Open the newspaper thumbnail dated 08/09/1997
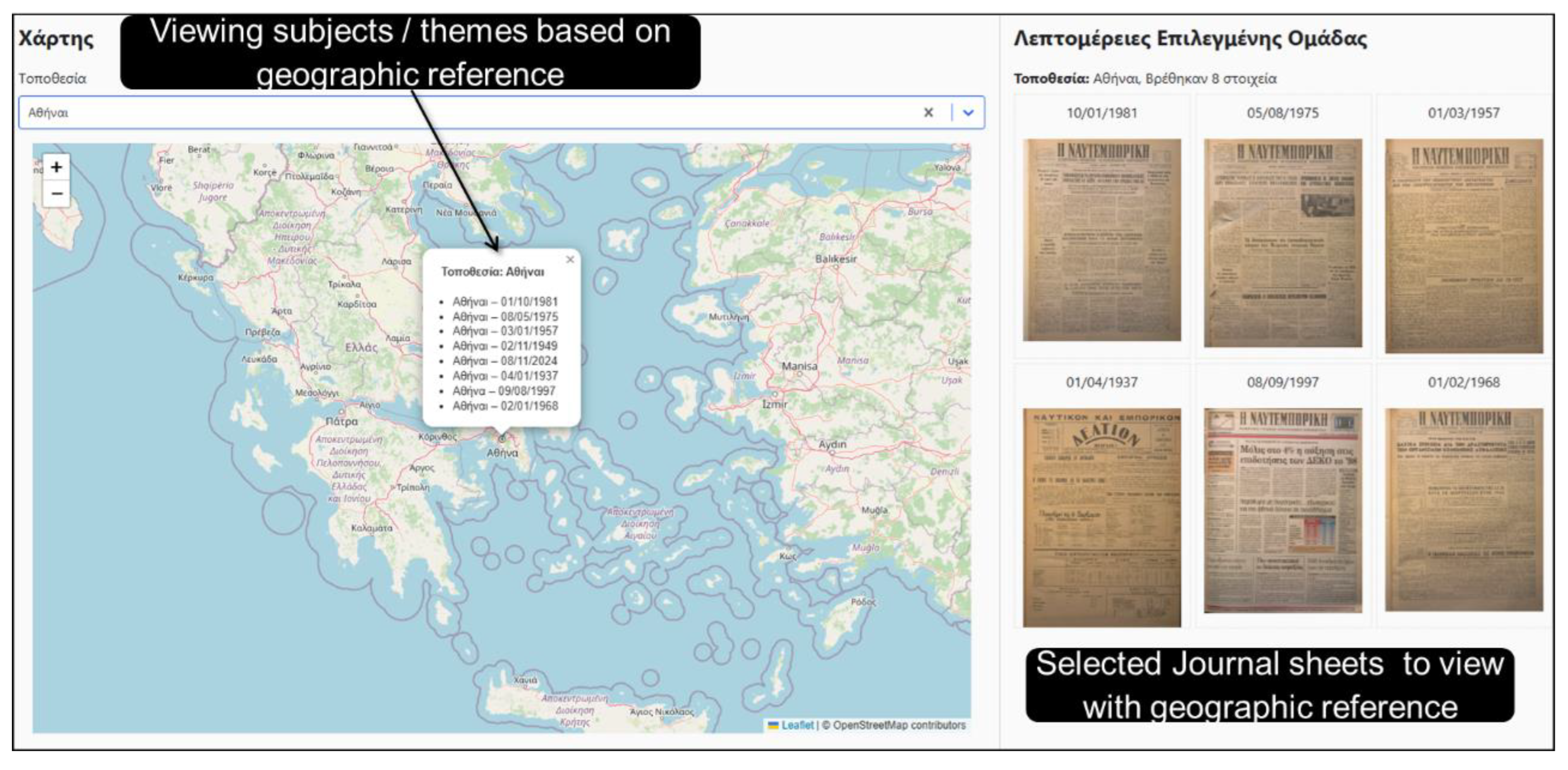This screenshot has width=1568, height=770. (1283, 510)
